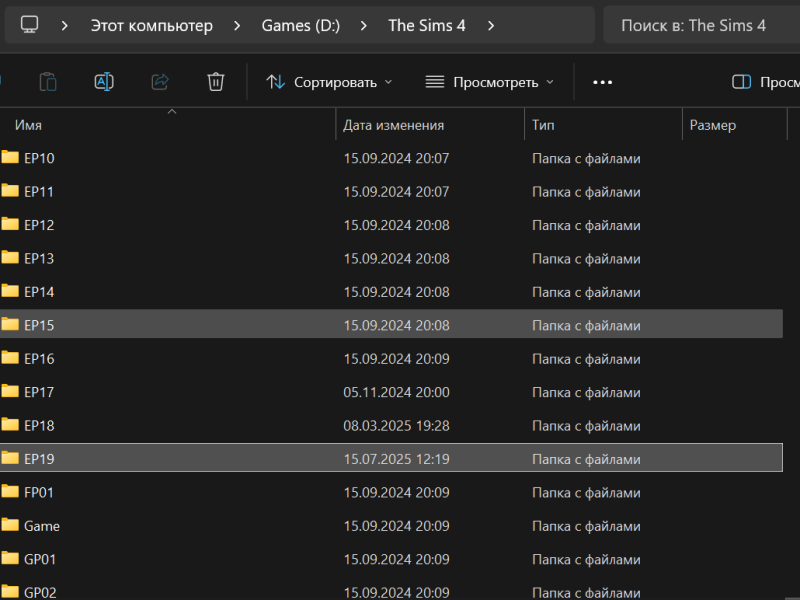The width and height of the screenshot is (800, 600).
Task: Click the GP01 folder icon
Action: point(10,558)
